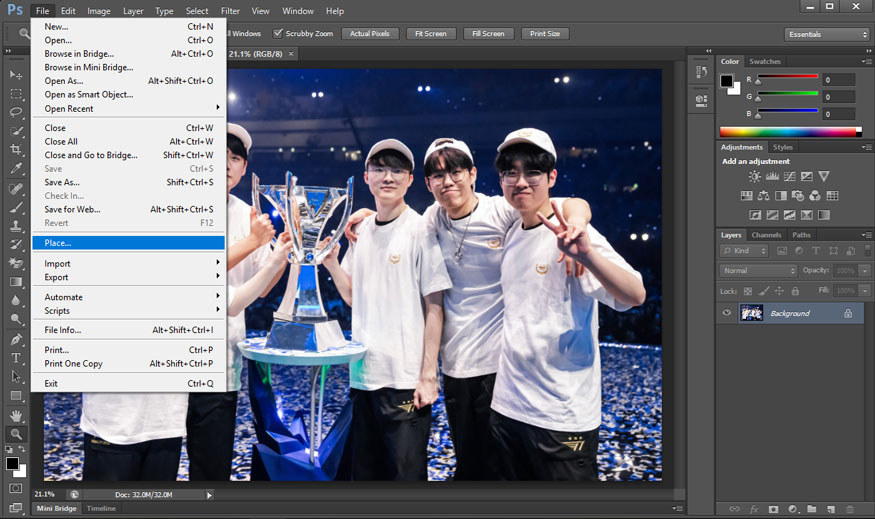Toggle the Scrubby Zoom checkbox
The height and width of the screenshot is (519, 875).
(x=277, y=33)
